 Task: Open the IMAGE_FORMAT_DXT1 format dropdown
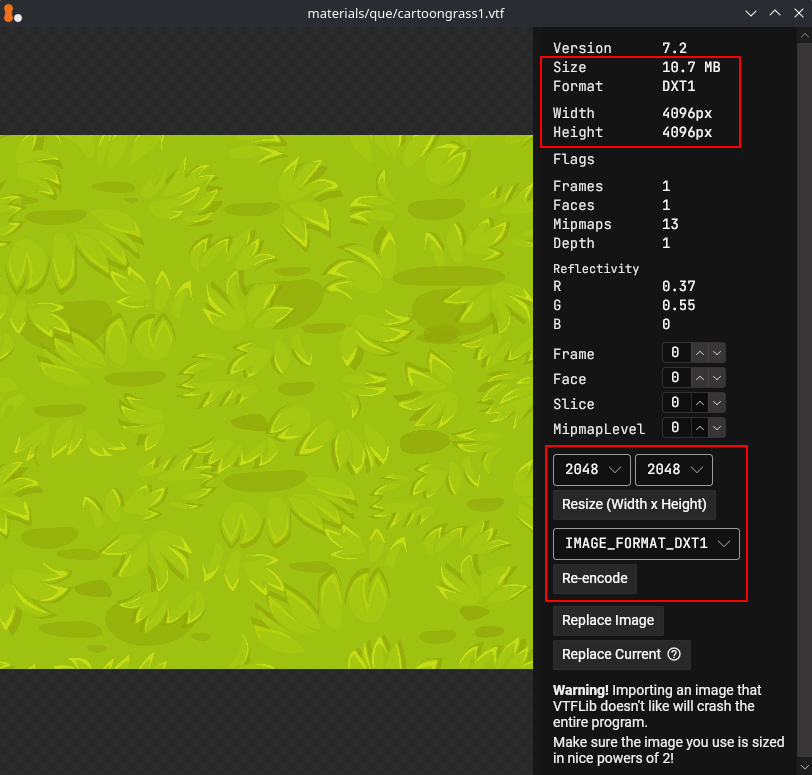pos(646,544)
